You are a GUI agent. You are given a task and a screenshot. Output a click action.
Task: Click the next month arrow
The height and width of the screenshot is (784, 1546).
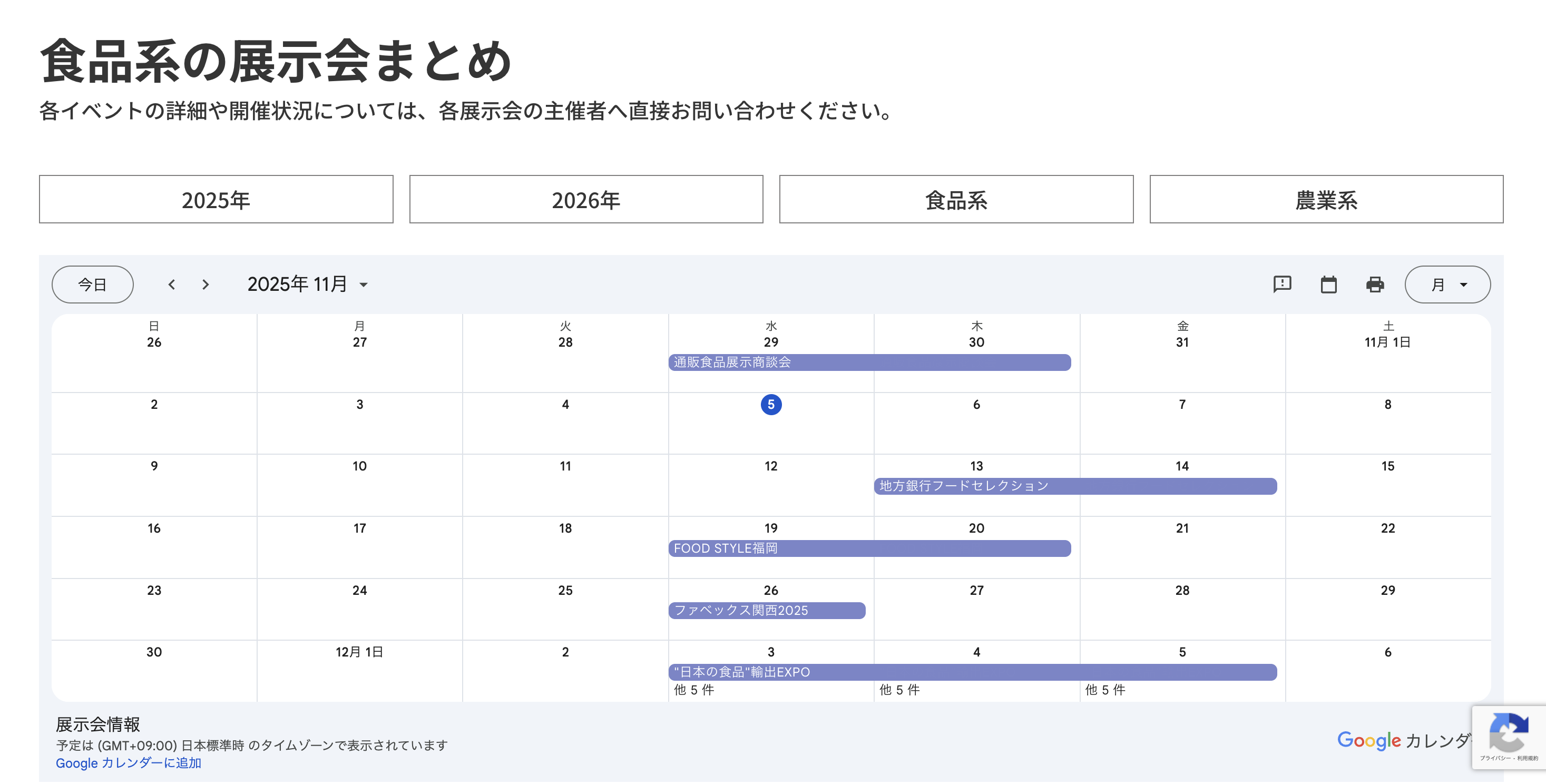[x=206, y=285]
